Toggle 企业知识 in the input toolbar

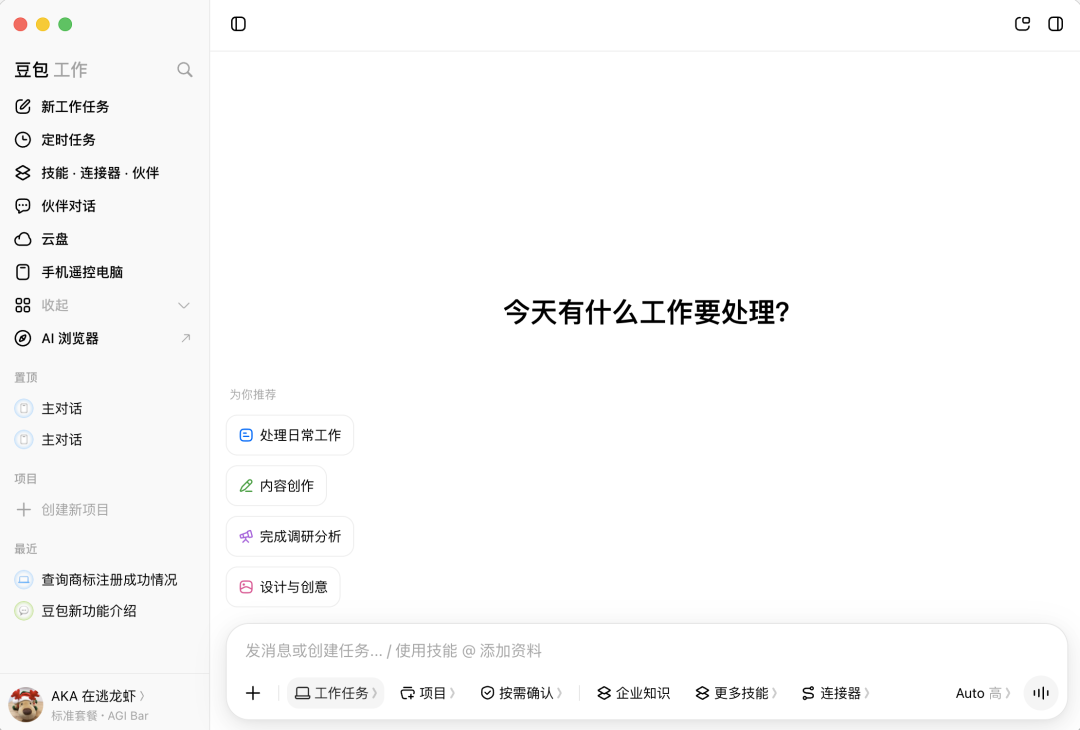click(x=634, y=693)
